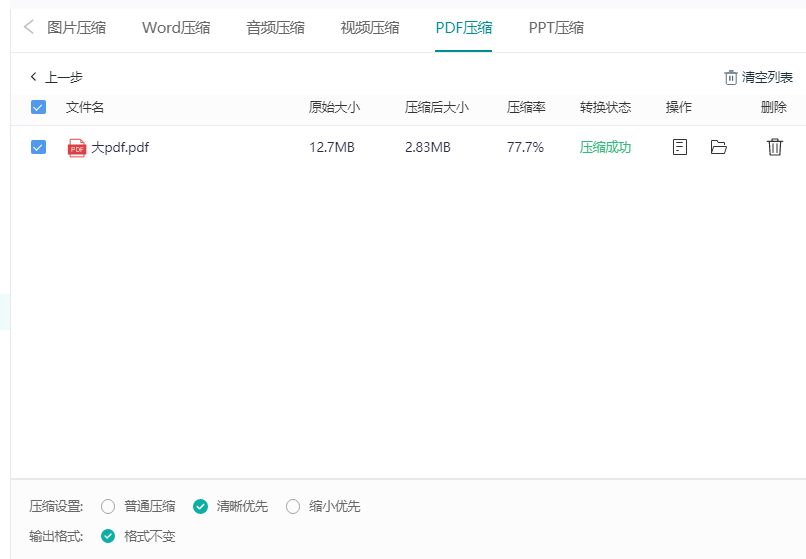Click the 转换状态 column header
Screen dimensions: 806x559
tap(605, 107)
